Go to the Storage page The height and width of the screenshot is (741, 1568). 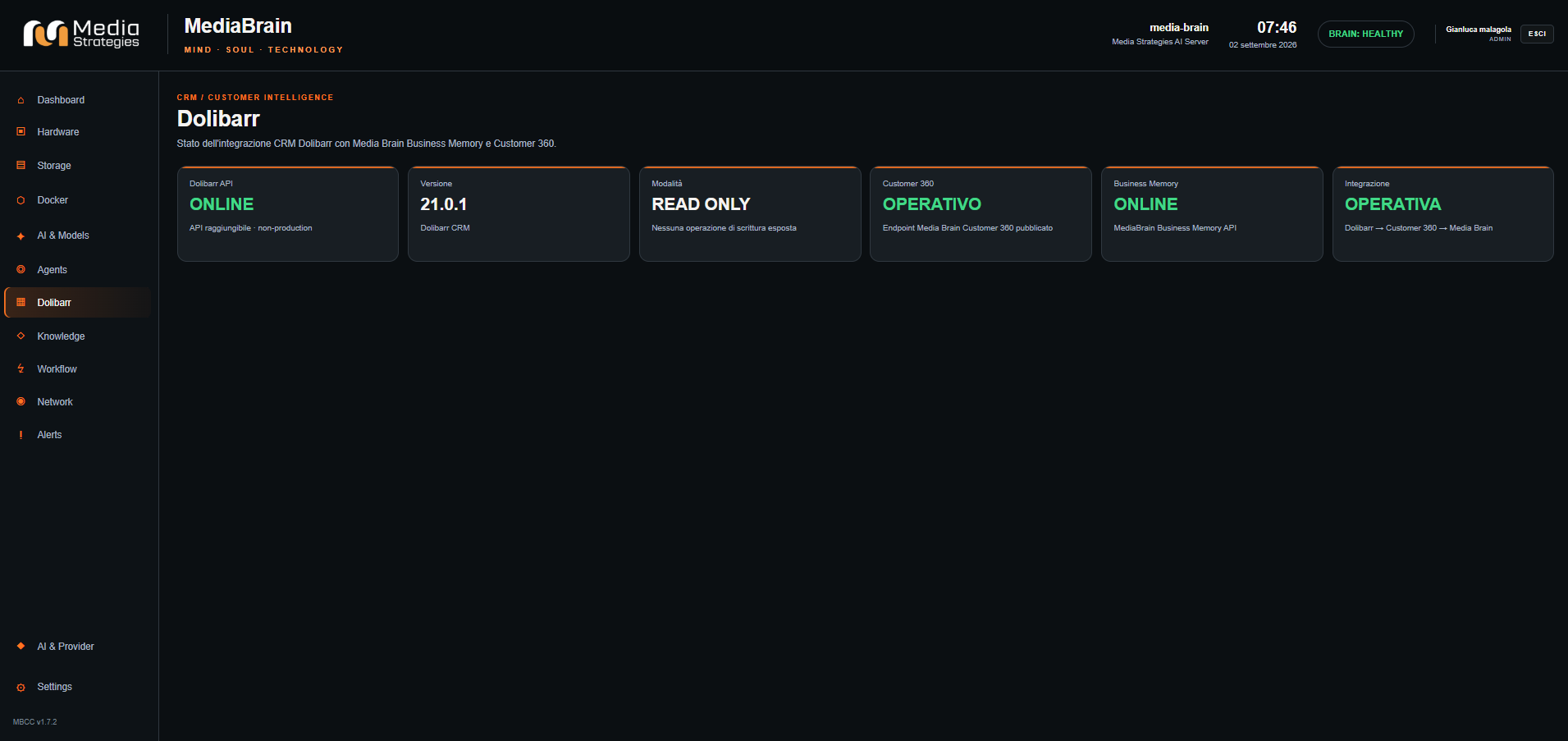(x=79, y=165)
